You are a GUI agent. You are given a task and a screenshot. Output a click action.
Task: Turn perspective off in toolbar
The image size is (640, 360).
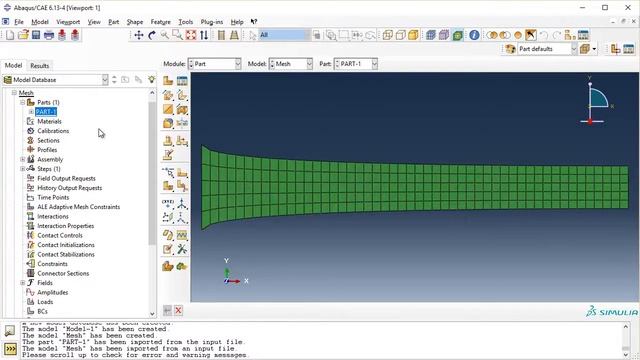pyautogui.click(x=221, y=35)
